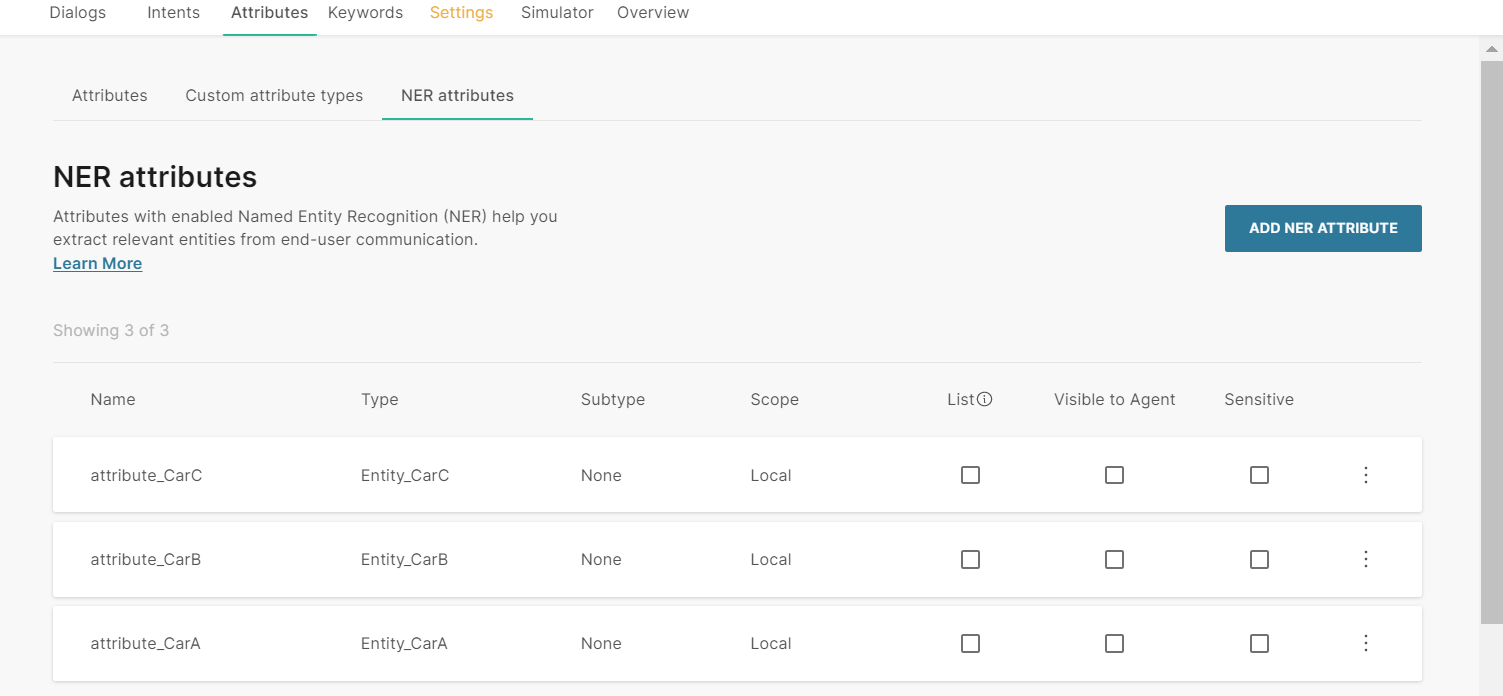Select the attribute_CarA name cell
This screenshot has height=696, width=1503.
pos(146,643)
